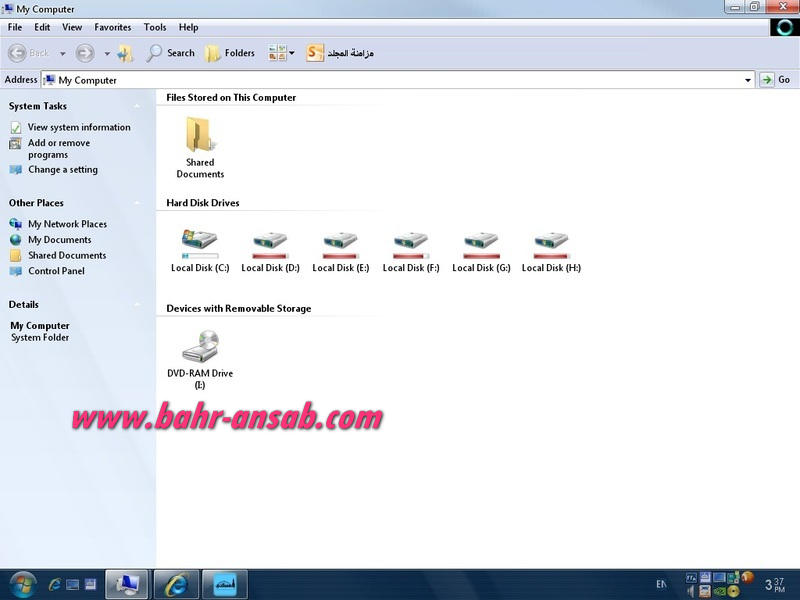Select Local Disk (C:) drive
The height and width of the screenshot is (600, 800).
[x=200, y=251]
